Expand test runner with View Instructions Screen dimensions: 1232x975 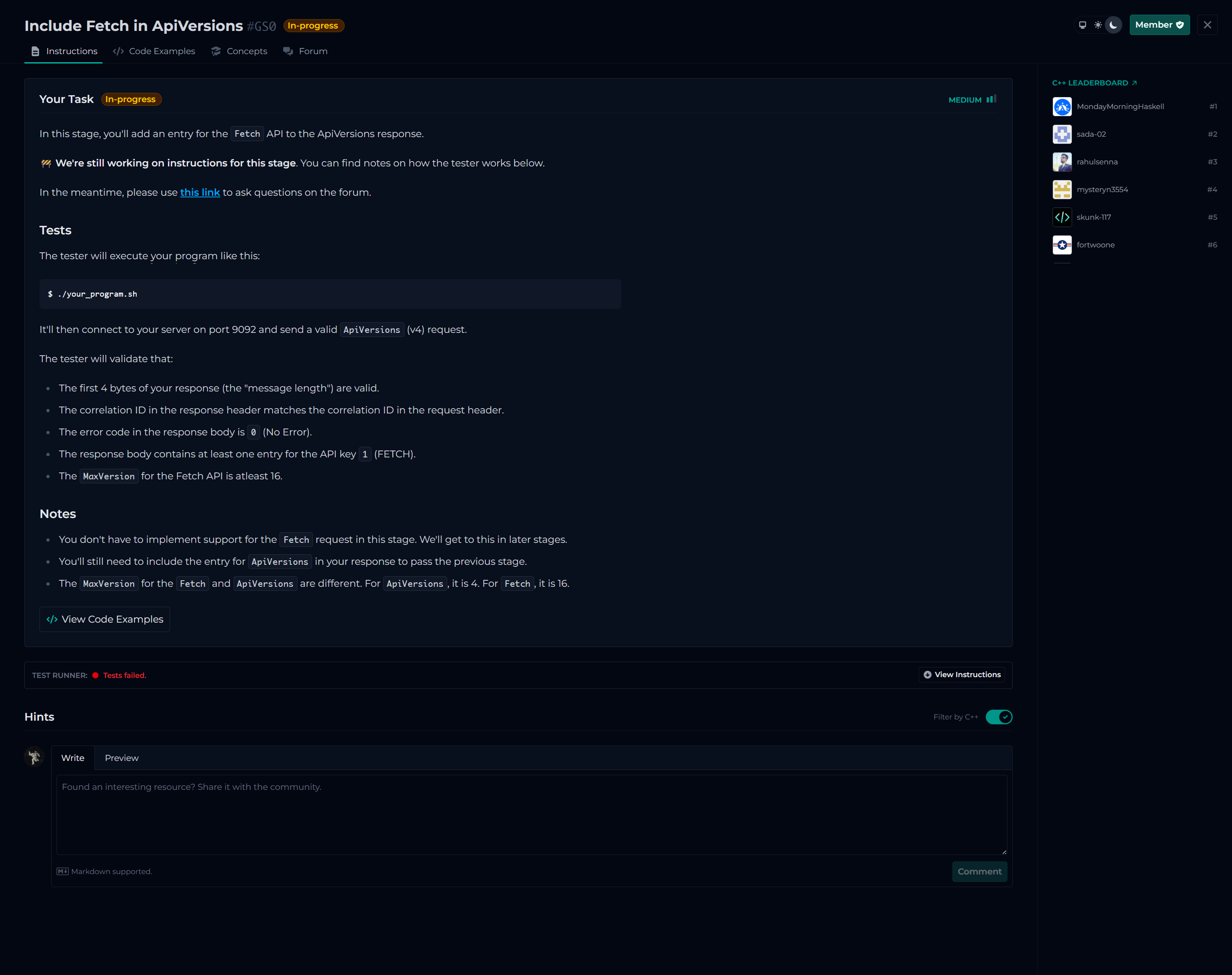[962, 675]
